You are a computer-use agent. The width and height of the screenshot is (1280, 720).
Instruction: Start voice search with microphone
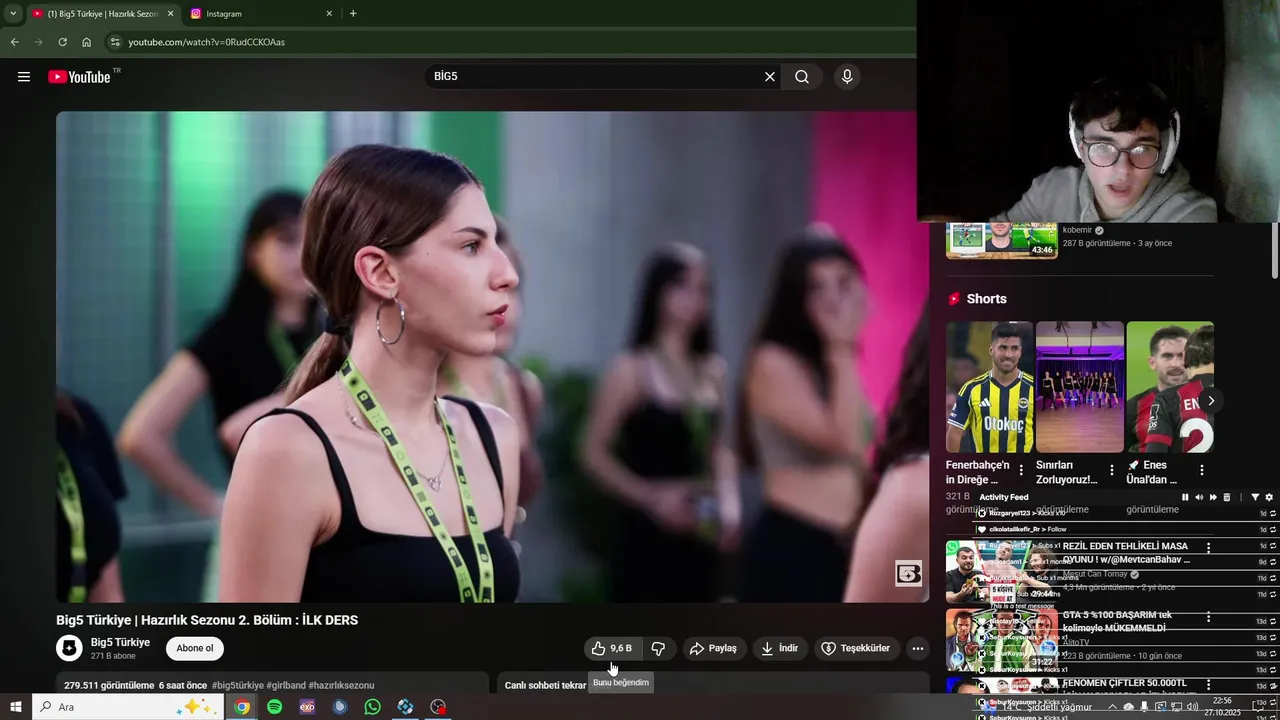pyautogui.click(x=847, y=77)
